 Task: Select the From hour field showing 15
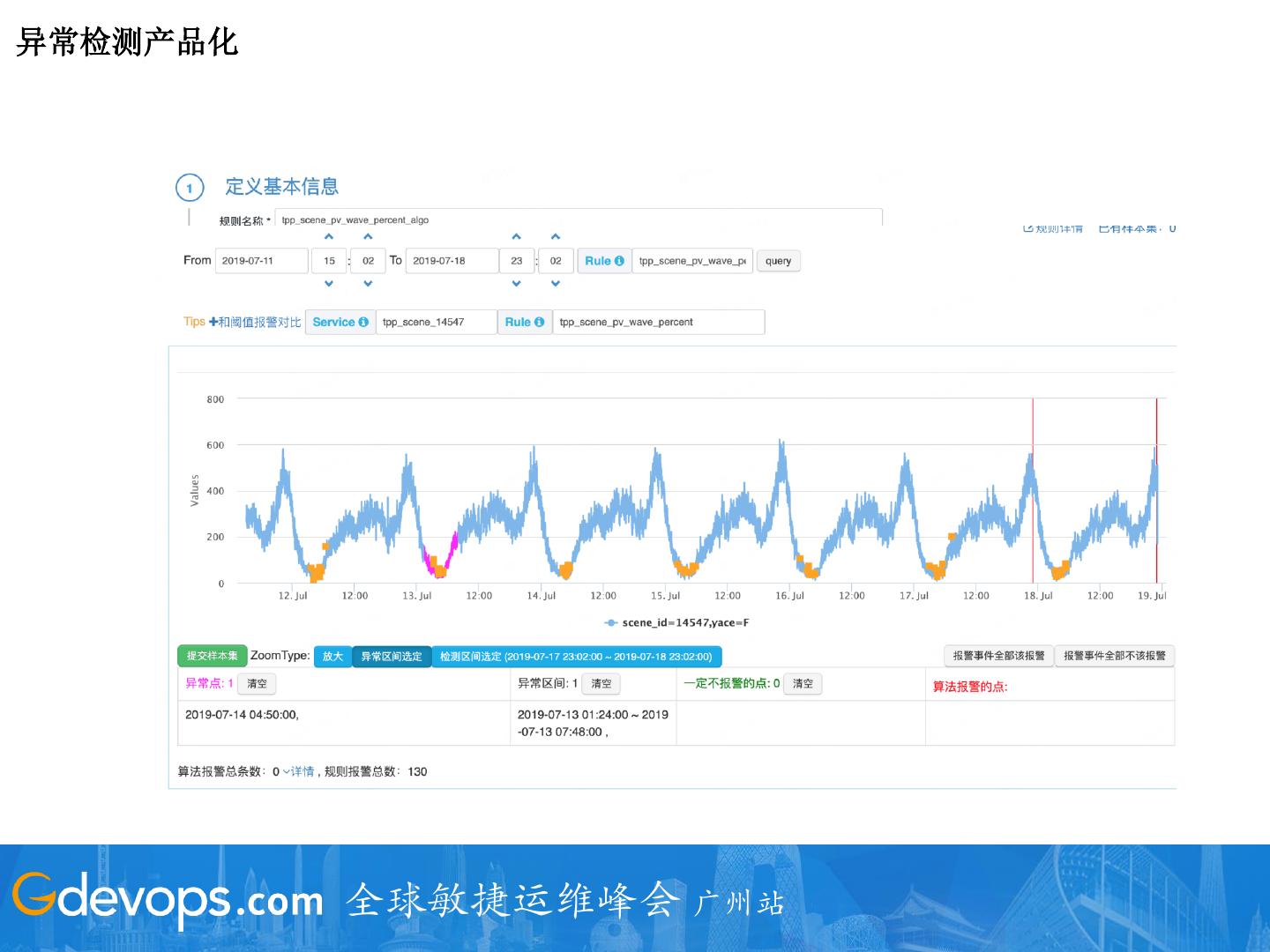(329, 261)
